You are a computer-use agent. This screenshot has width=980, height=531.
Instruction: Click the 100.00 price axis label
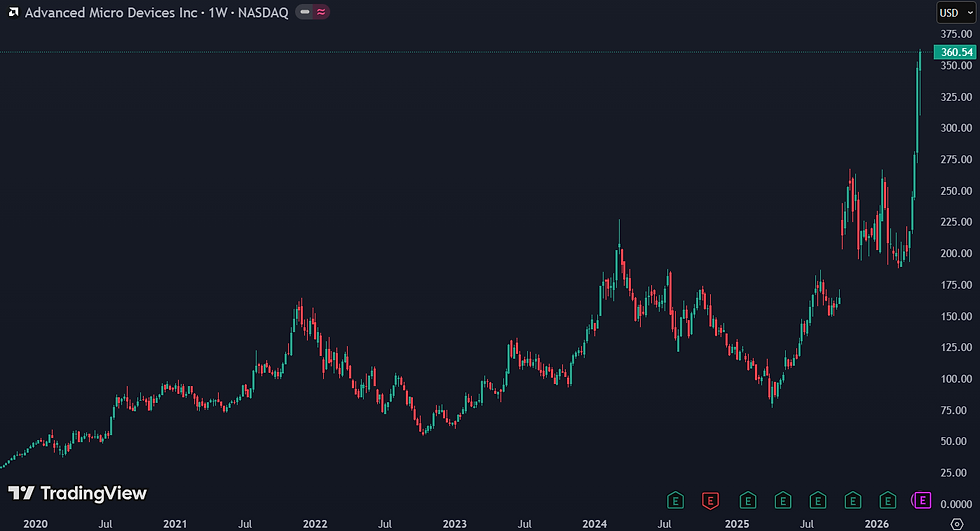click(x=956, y=379)
